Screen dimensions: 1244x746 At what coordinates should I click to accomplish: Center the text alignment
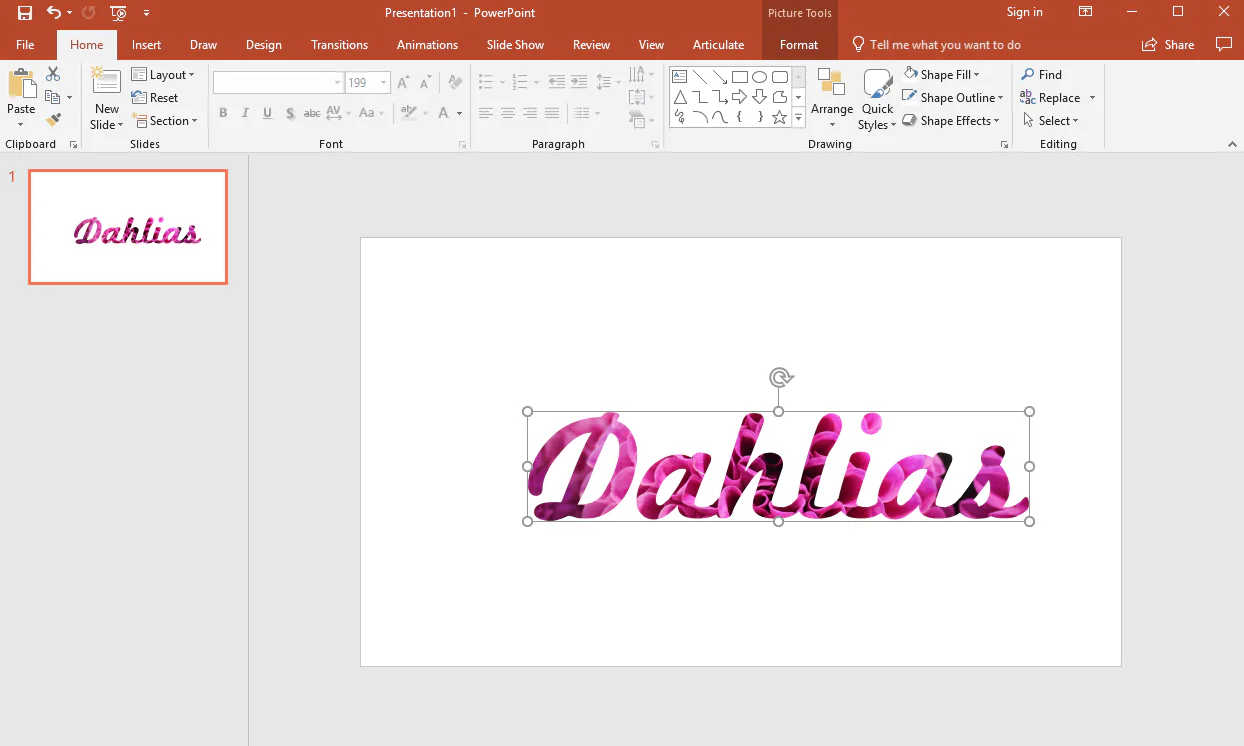508,113
